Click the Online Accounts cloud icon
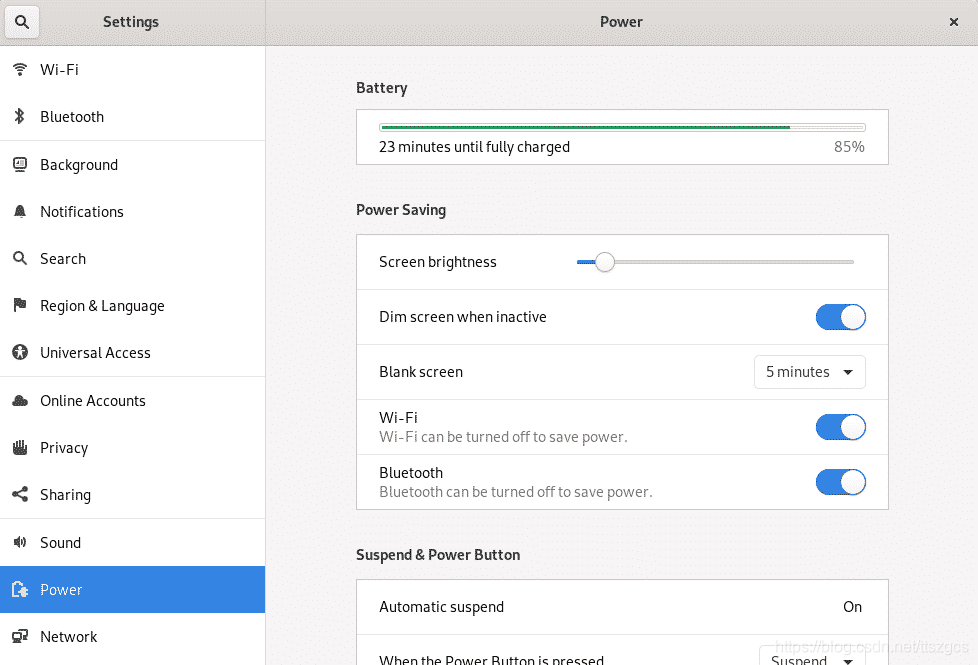The height and width of the screenshot is (665, 978). [20, 400]
